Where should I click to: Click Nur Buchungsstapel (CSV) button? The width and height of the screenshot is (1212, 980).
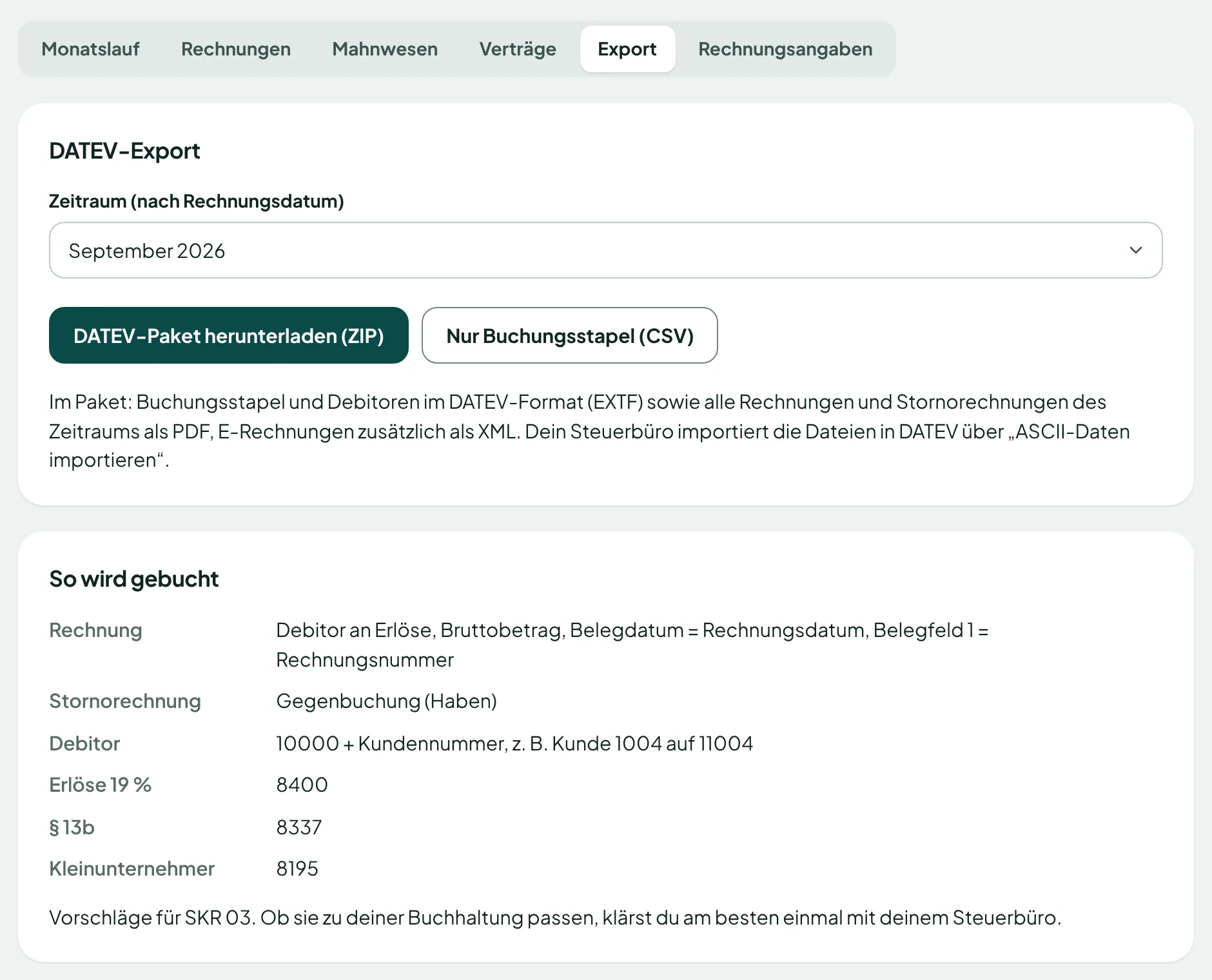pos(570,335)
